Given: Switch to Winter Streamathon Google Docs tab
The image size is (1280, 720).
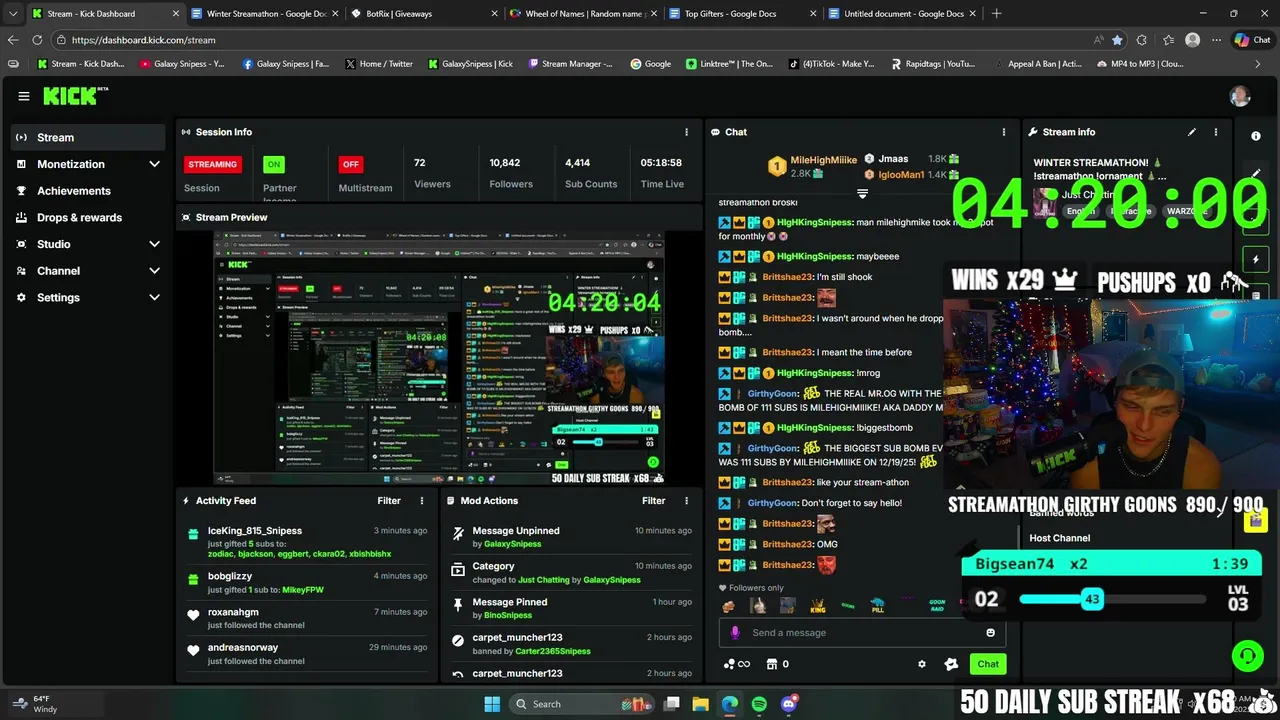Looking at the screenshot, I should coord(265,14).
